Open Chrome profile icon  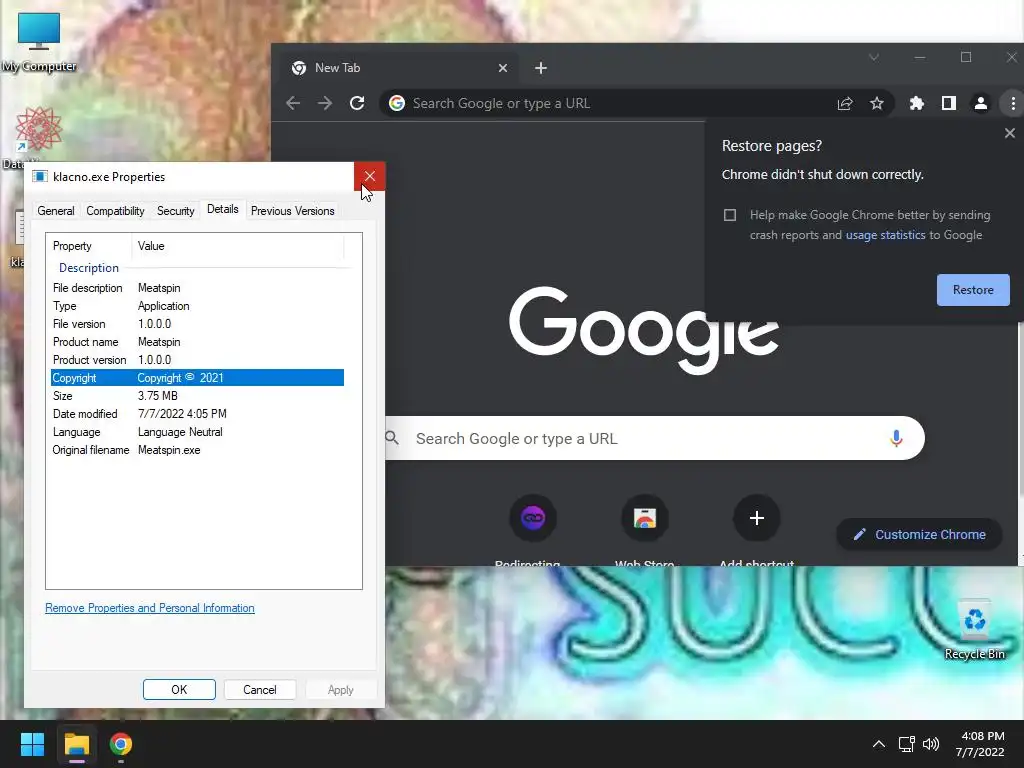pyautogui.click(x=981, y=103)
